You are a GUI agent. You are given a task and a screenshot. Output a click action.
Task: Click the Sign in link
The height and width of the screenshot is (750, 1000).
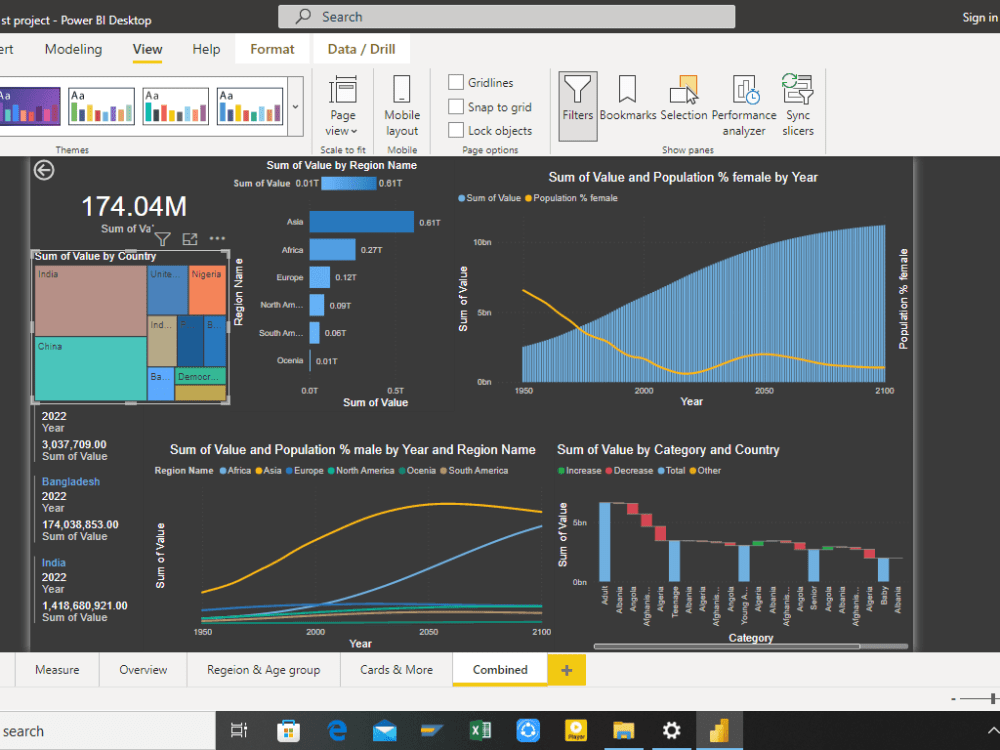pyautogui.click(x=980, y=16)
